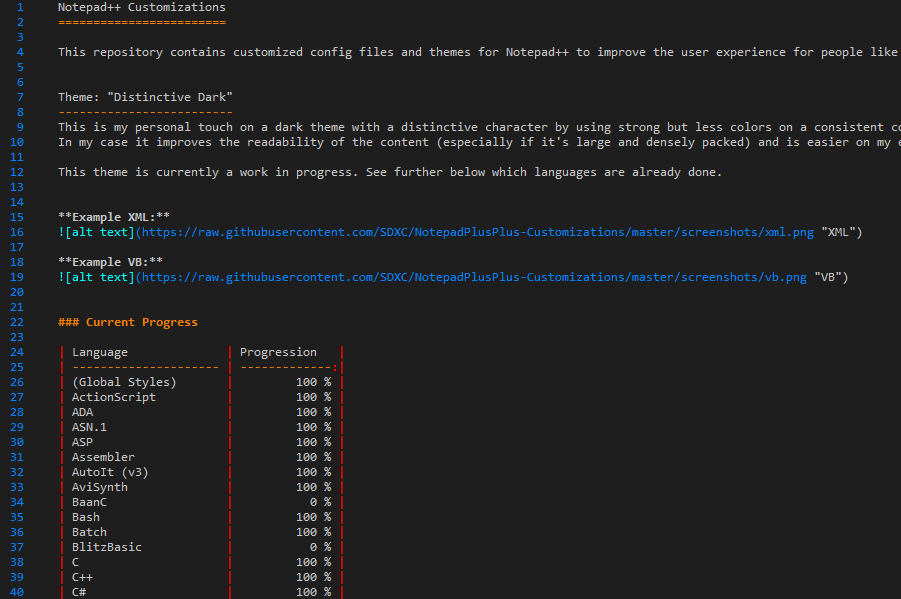Click the 'Bash' language entry
The width and height of the screenshot is (901, 599).
[x=86, y=517]
